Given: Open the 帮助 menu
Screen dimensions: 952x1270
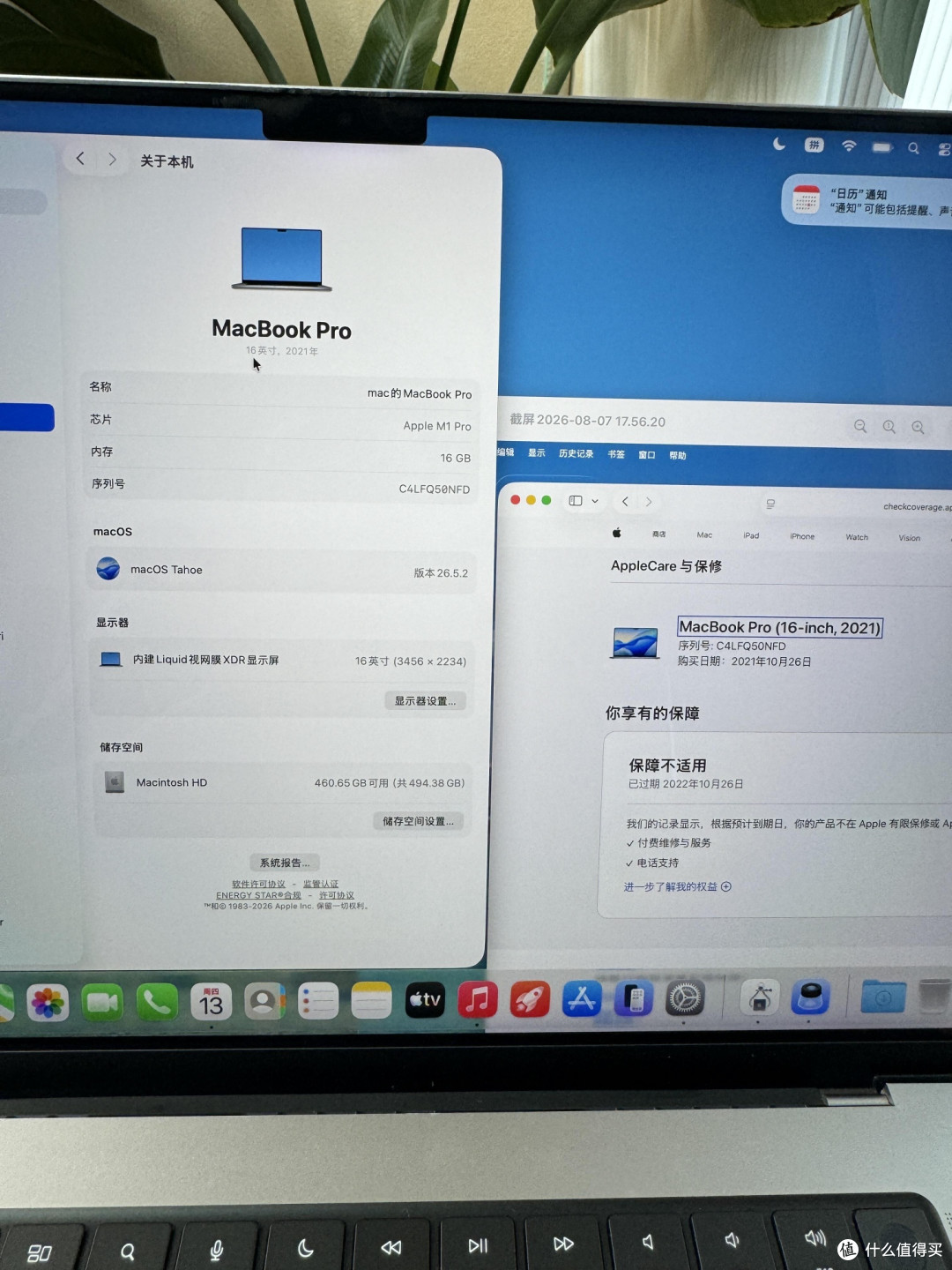Looking at the screenshot, I should (677, 456).
